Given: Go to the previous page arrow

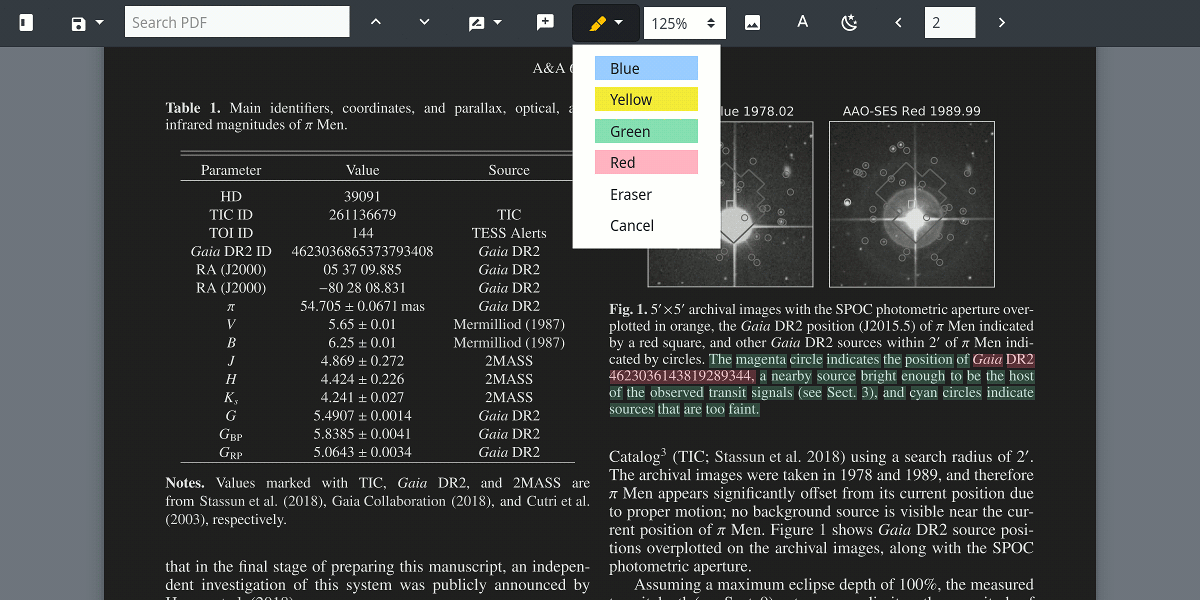Looking at the screenshot, I should pyautogui.click(x=898, y=22).
